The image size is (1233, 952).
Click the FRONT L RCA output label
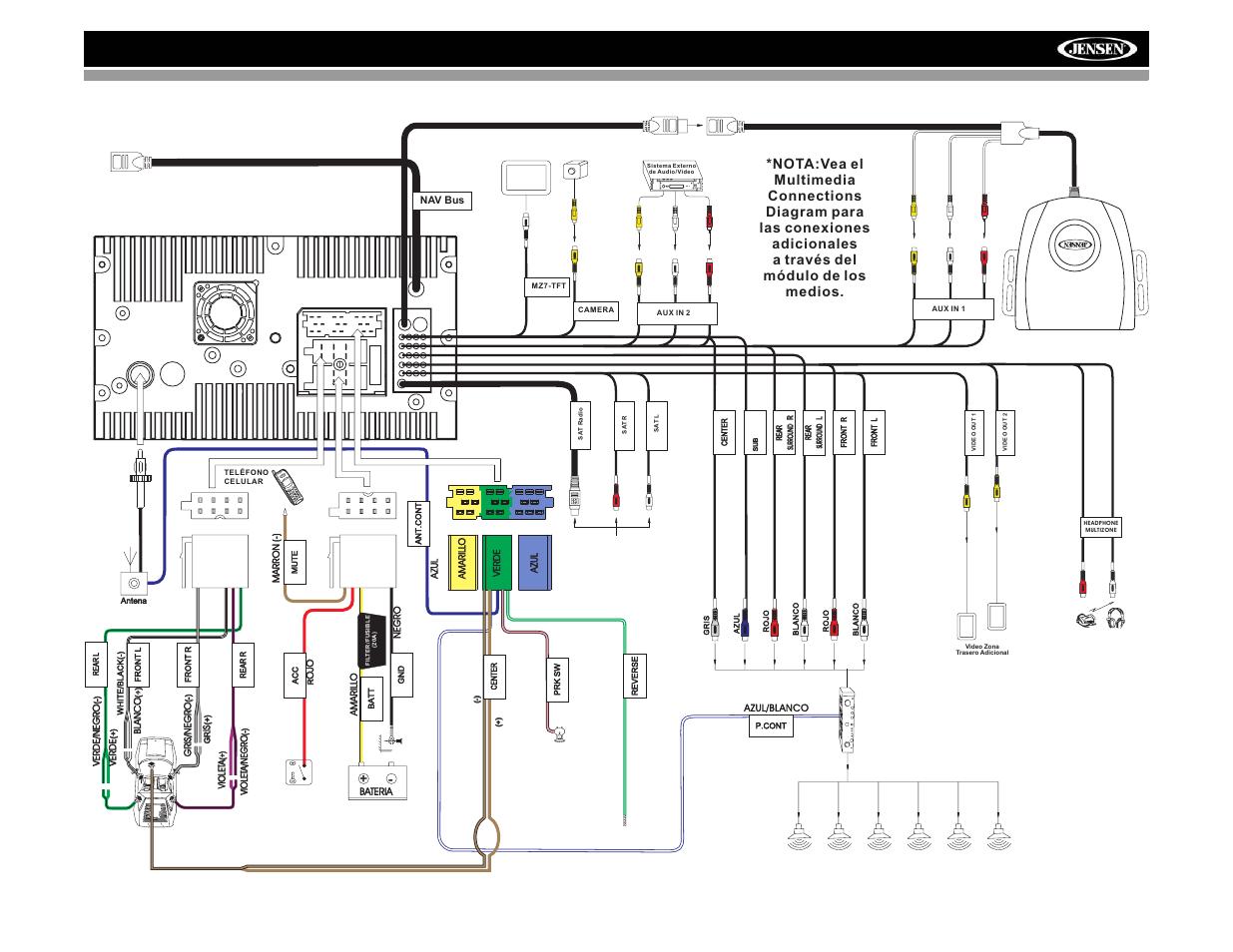pos(874,433)
